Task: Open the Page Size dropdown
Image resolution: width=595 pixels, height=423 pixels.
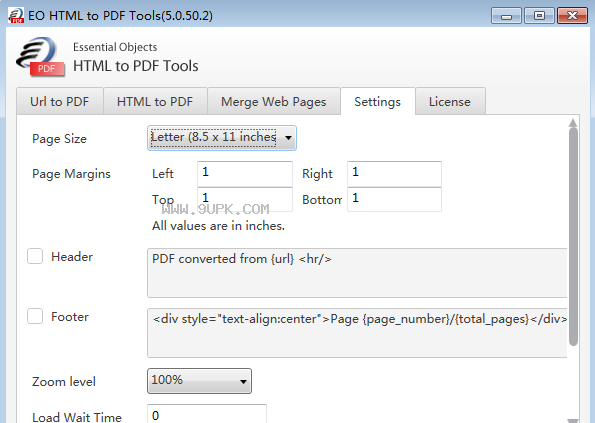Action: click(222, 138)
